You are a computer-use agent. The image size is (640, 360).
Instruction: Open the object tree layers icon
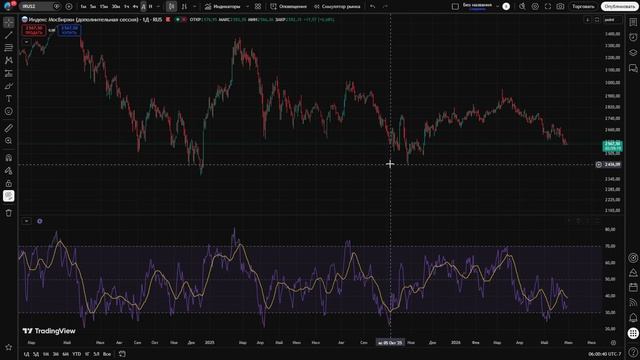tap(633, 53)
